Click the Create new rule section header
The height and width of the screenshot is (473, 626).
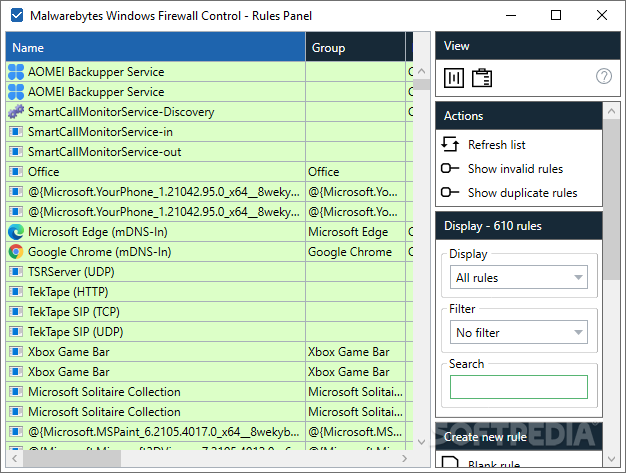(x=519, y=437)
